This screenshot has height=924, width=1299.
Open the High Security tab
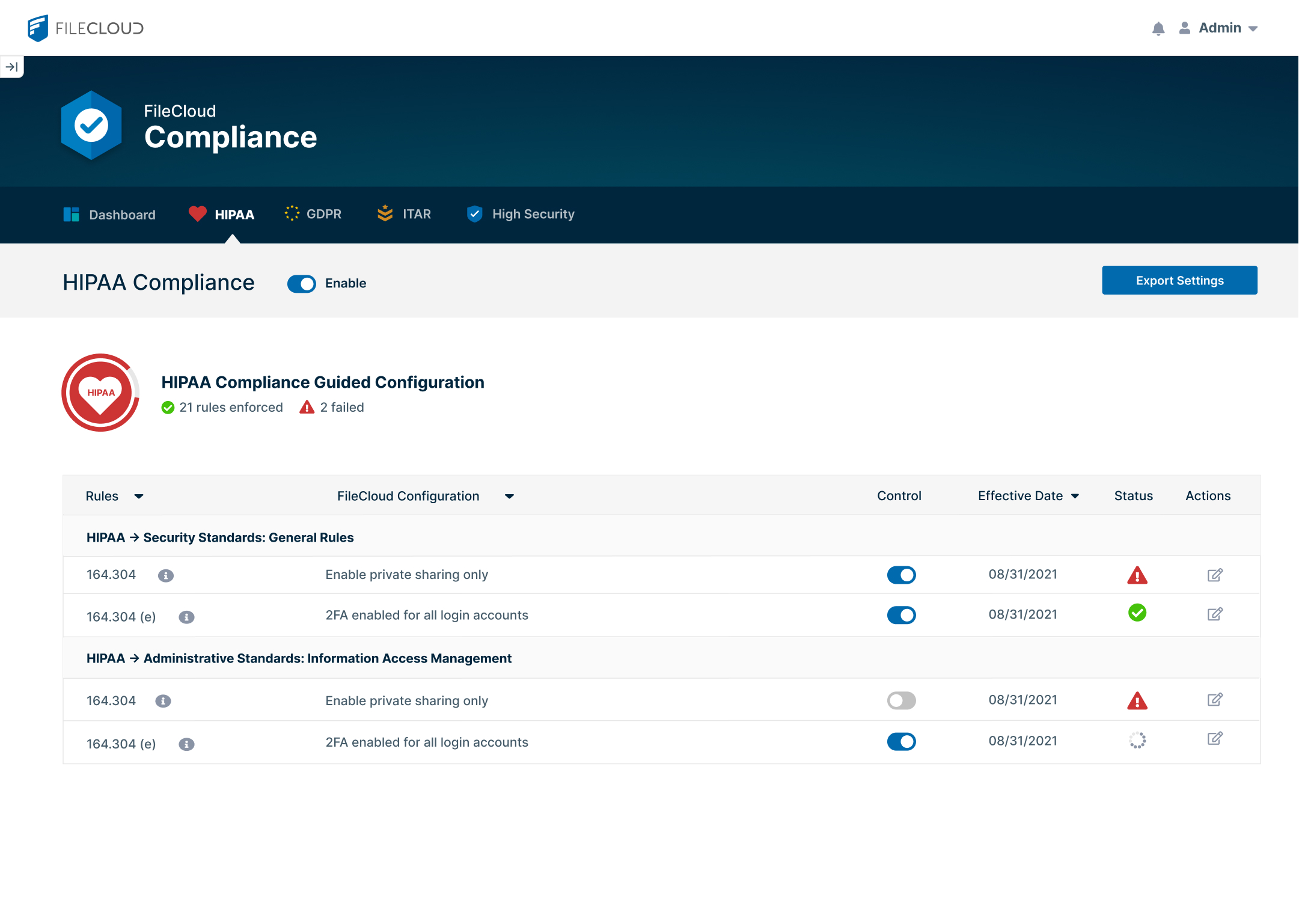pyautogui.click(x=521, y=214)
